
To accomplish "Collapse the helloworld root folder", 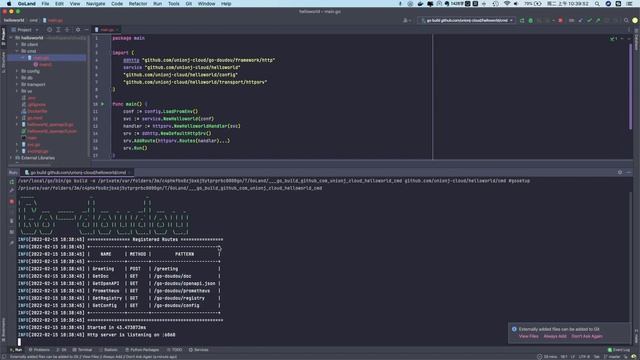I will (x=12, y=38).
